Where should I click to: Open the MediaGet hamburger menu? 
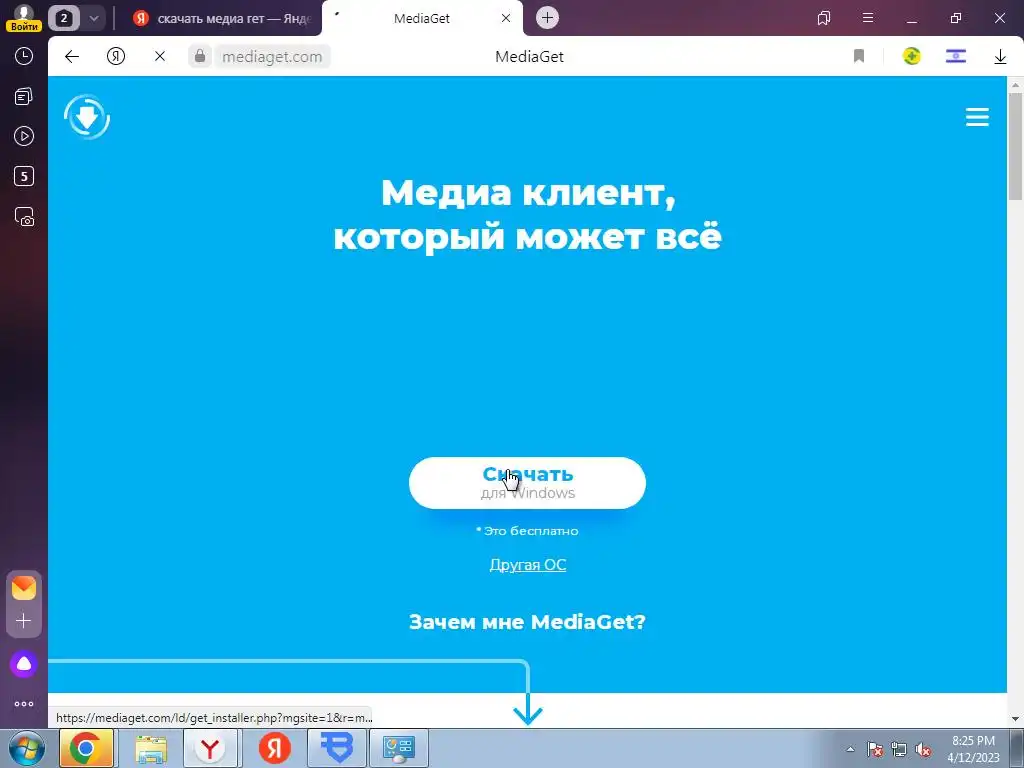click(x=977, y=117)
